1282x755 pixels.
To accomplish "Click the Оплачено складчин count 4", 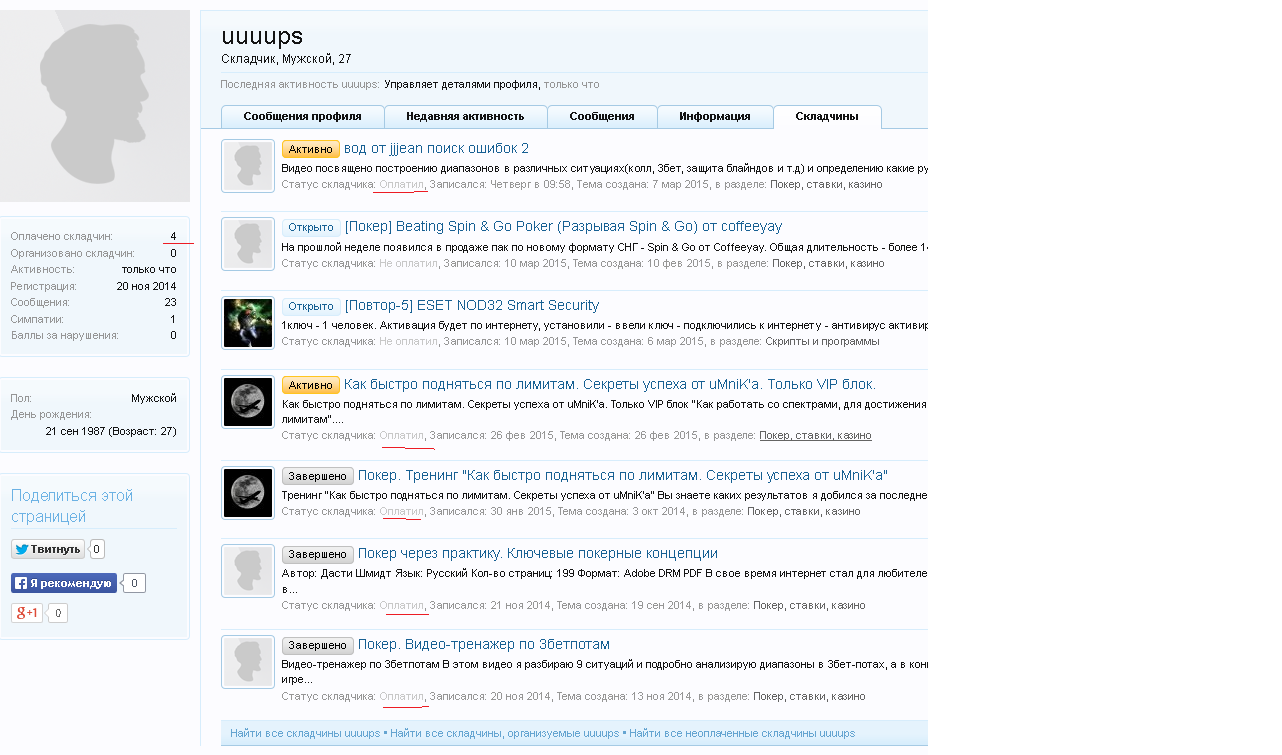I will click(173, 237).
